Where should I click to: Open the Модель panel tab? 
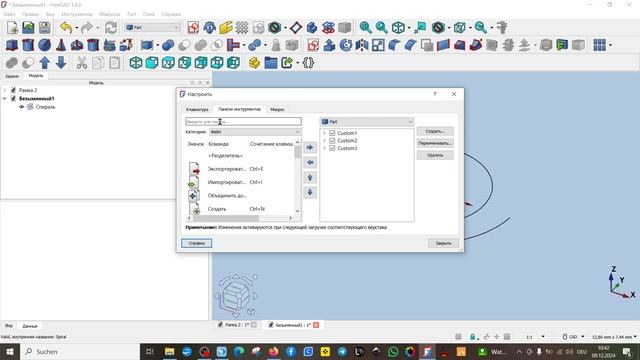point(36,76)
